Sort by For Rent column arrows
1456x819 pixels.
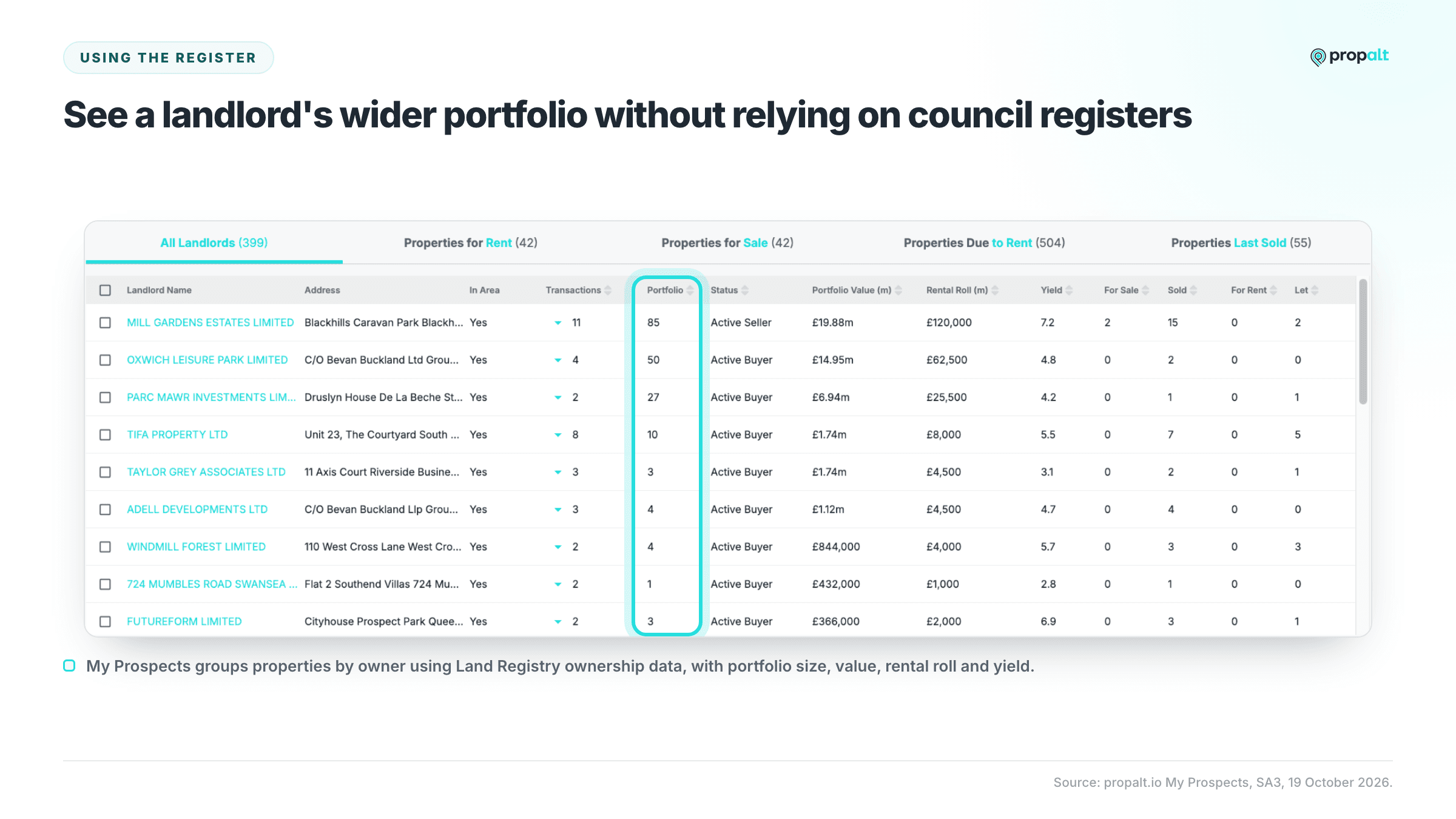1273,291
